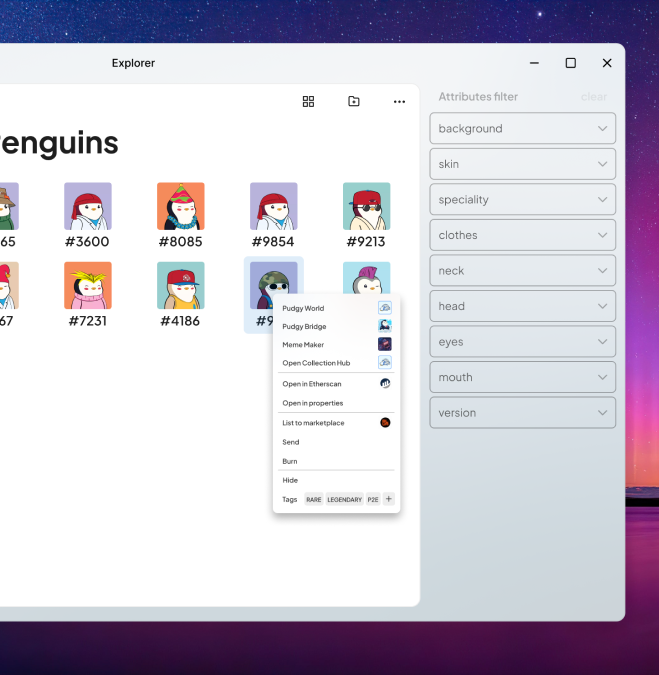Screen dimensions: 659x675
Task: Expand the eyes attribute filter
Action: tap(523, 341)
